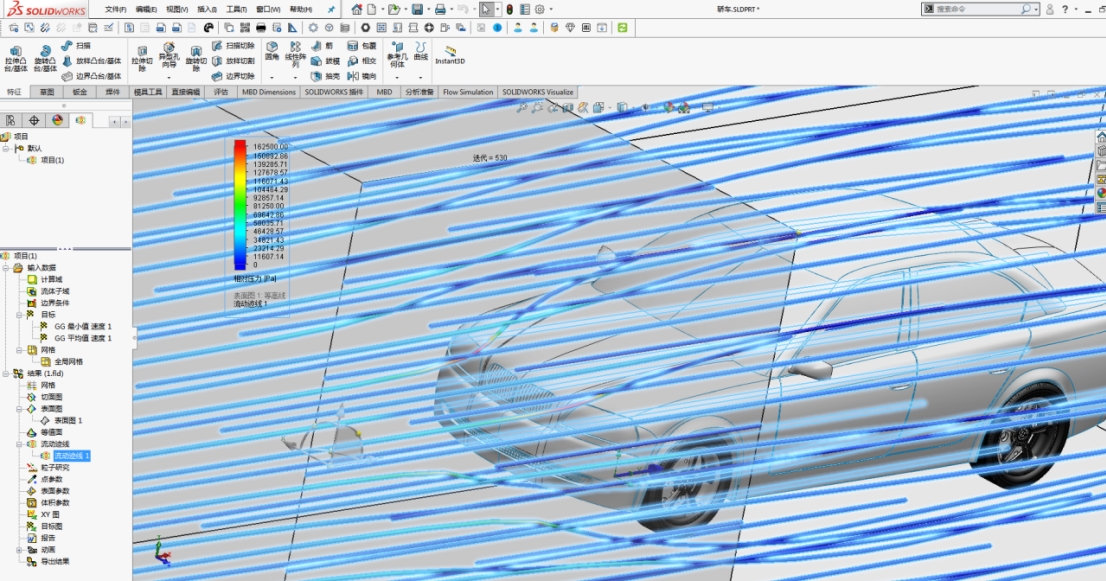Open the dropdown arrow under Curves
The width and height of the screenshot is (1106, 581).
[x=421, y=77]
